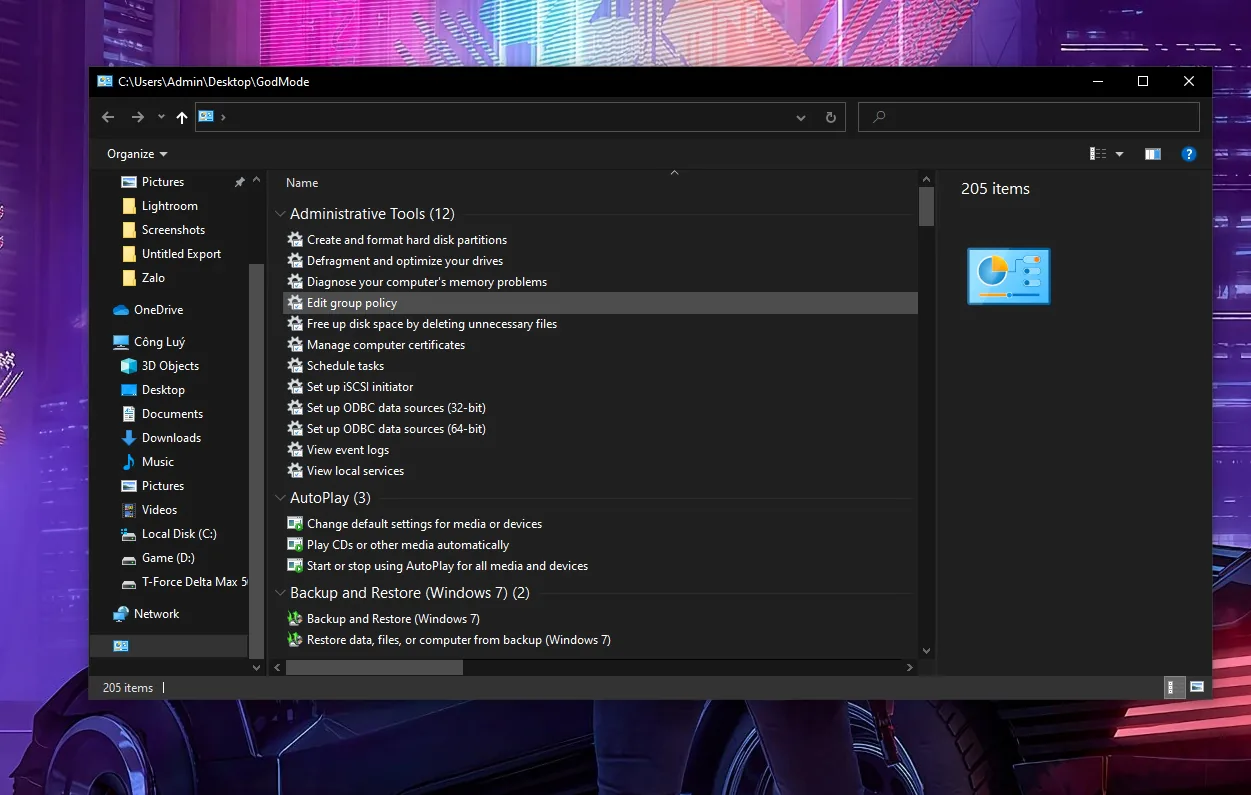Collapse the AutoPlay group
This screenshot has width=1251, height=795.
coord(279,498)
